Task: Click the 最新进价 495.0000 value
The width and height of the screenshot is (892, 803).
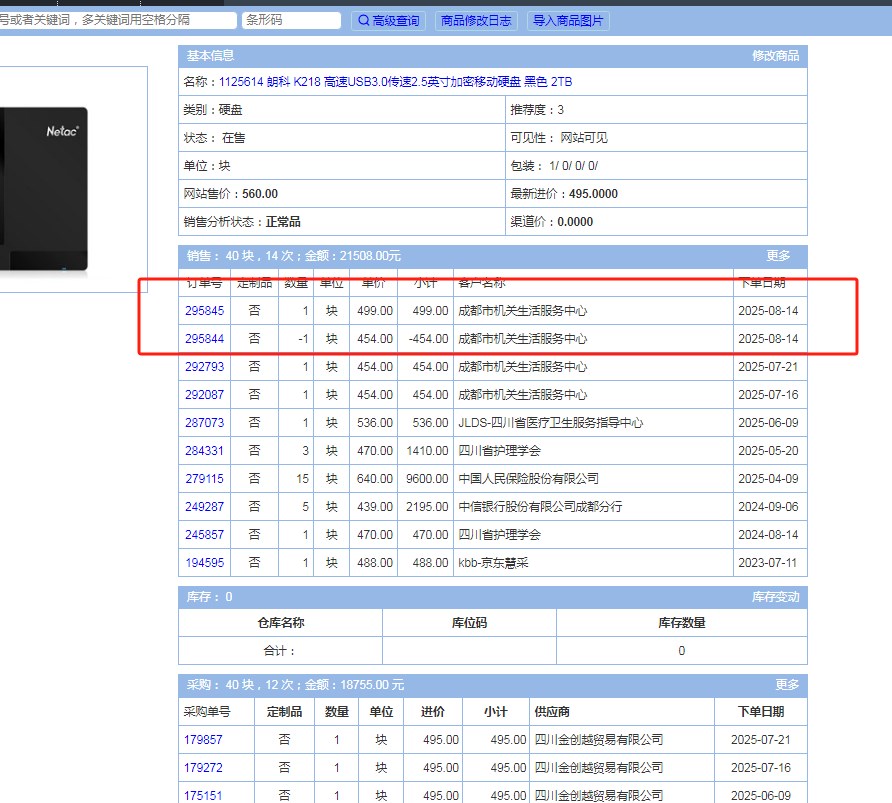Action: (x=593, y=194)
